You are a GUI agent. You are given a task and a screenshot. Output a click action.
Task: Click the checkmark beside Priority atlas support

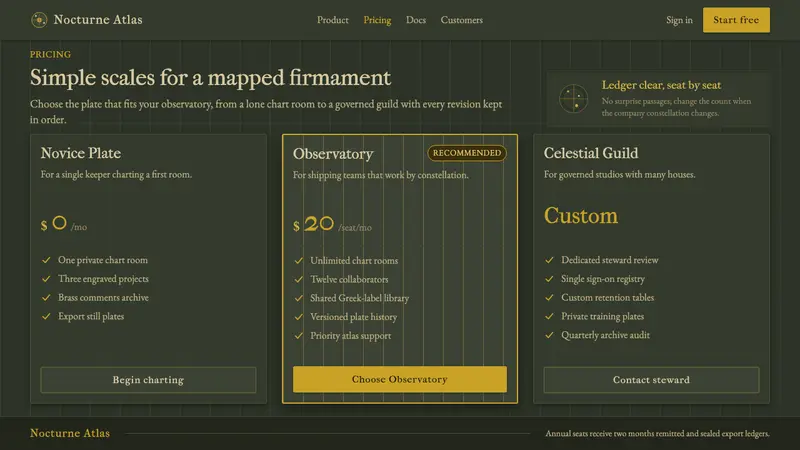[x=298, y=336]
